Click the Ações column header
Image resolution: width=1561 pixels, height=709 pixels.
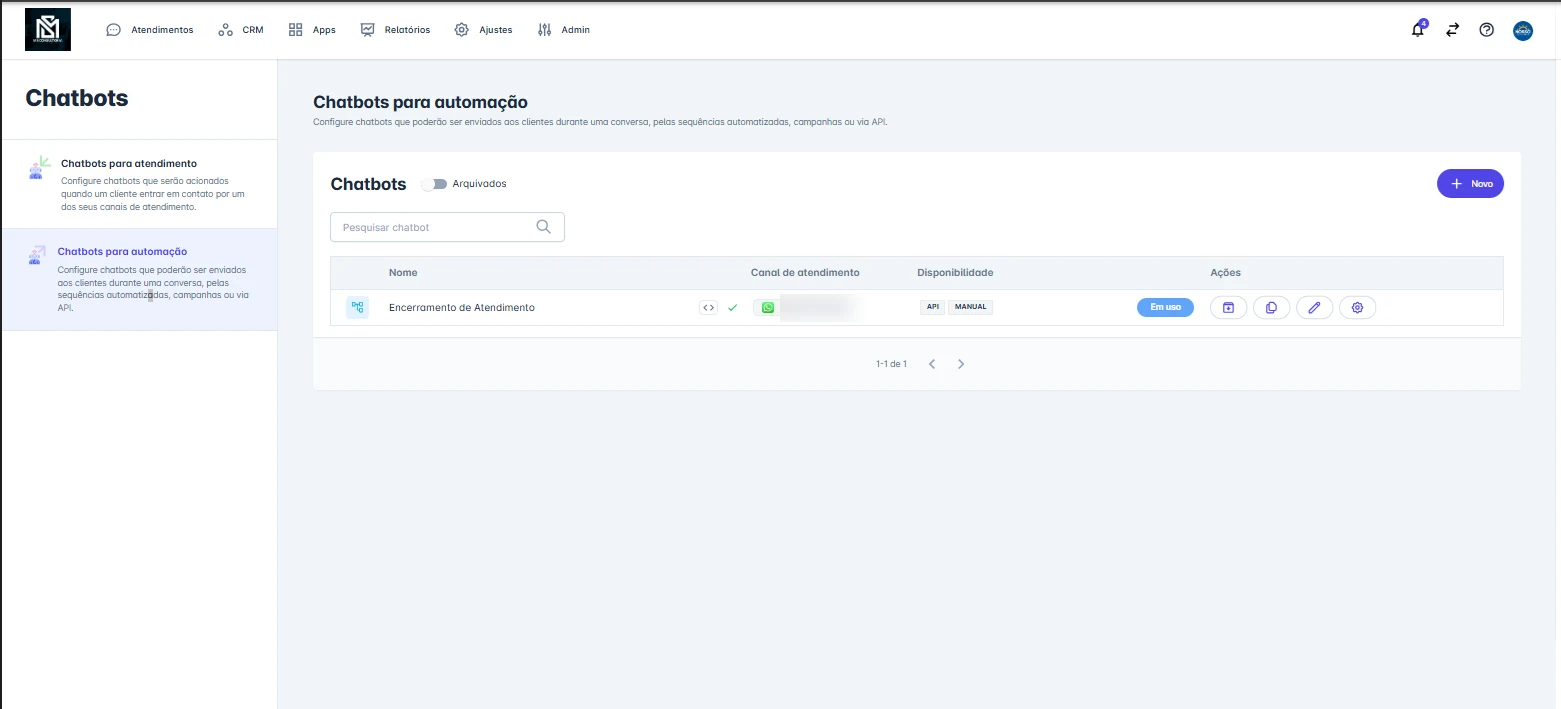pos(1225,273)
